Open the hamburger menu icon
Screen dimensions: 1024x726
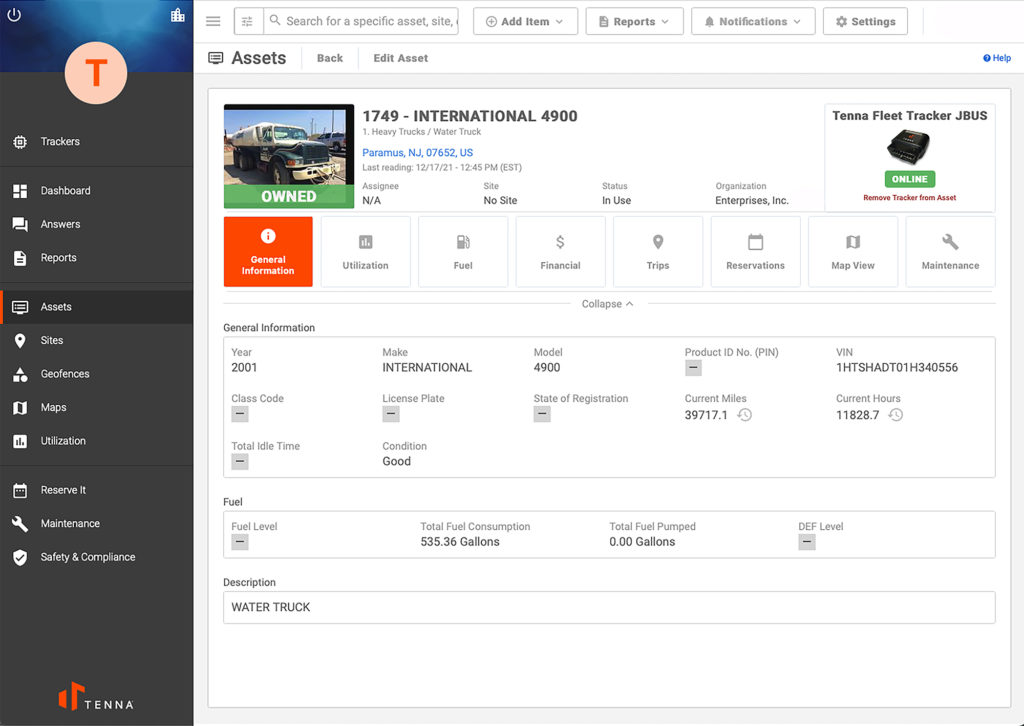tap(213, 22)
